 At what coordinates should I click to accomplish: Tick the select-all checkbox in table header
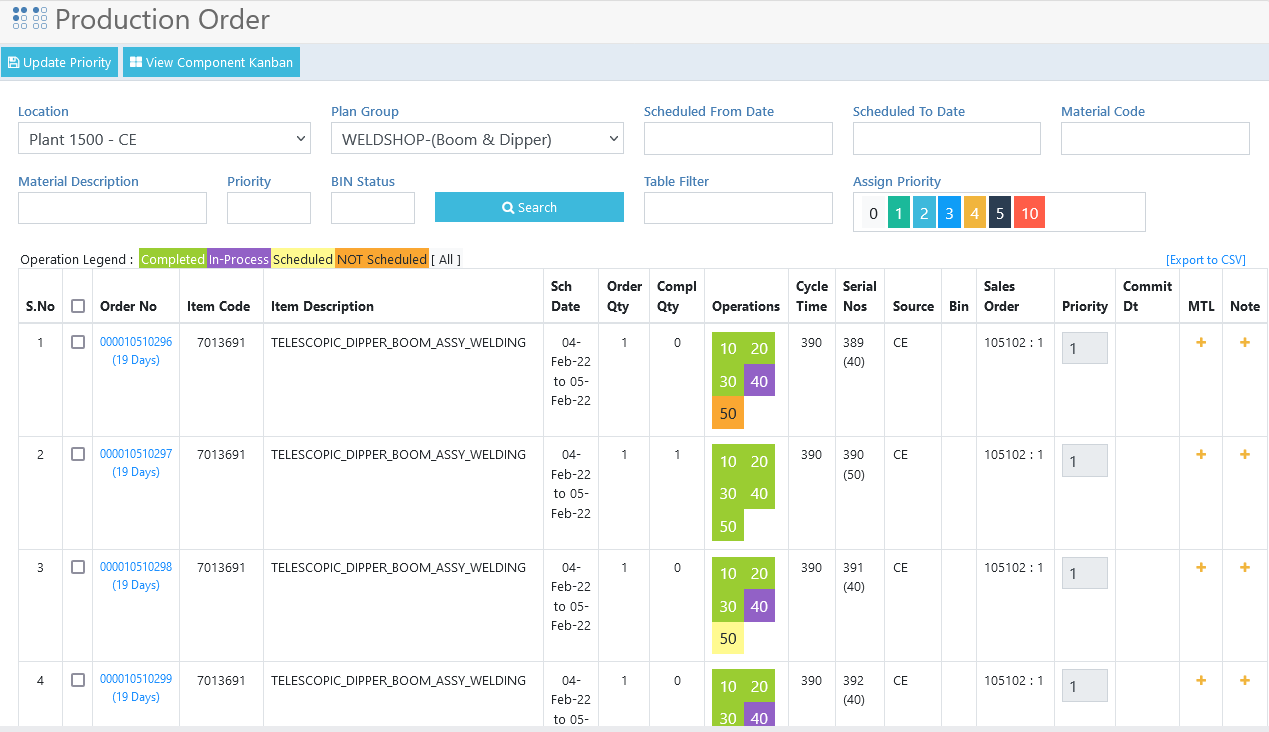(x=78, y=306)
